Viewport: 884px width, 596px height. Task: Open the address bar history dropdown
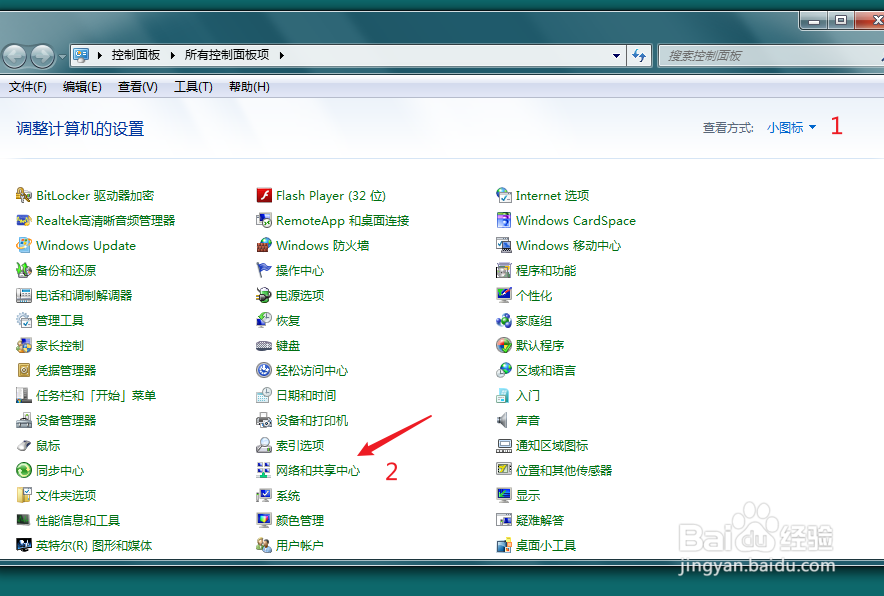pyautogui.click(x=617, y=56)
